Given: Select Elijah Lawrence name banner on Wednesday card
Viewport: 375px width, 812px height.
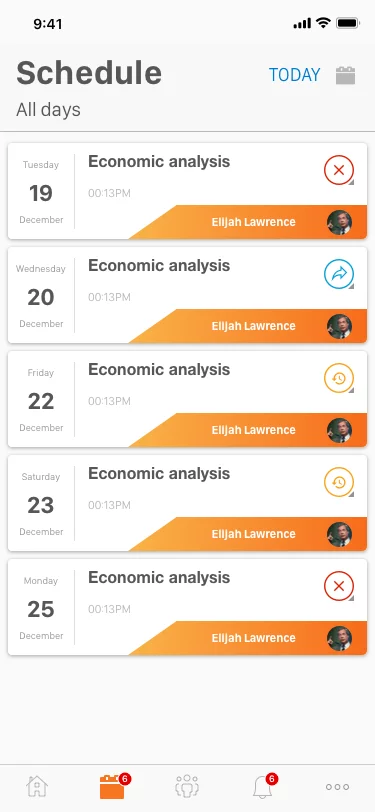Looking at the screenshot, I should pyautogui.click(x=253, y=326).
